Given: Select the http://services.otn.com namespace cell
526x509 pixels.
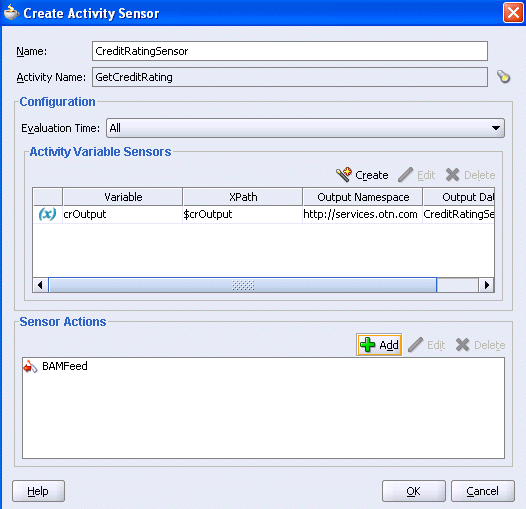Looking at the screenshot, I should click(363, 214).
